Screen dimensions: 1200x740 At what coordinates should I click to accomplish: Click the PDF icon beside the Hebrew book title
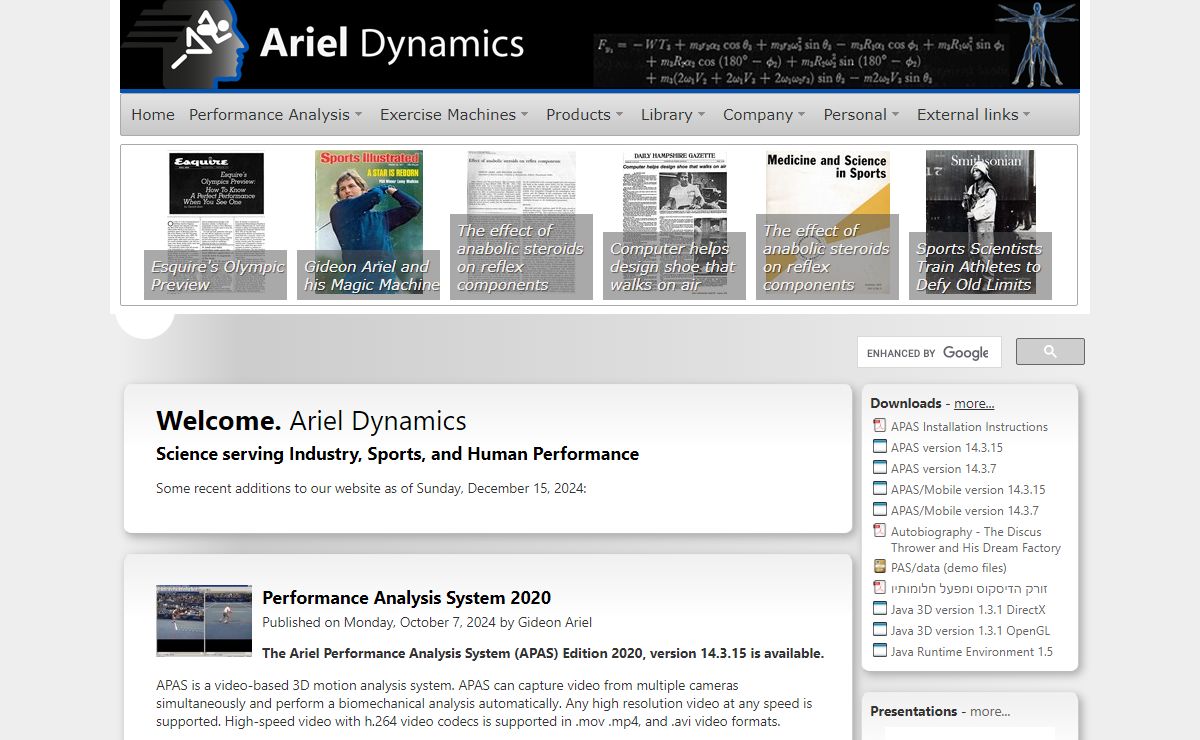click(880, 588)
